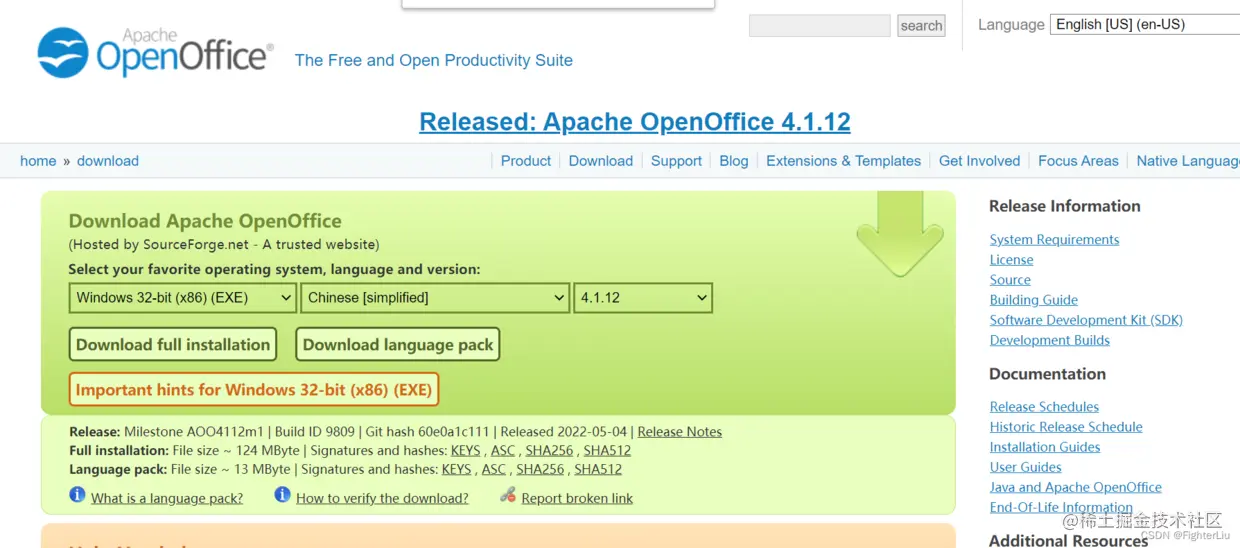The width and height of the screenshot is (1240, 548).
Task: Open Java and Apache OpenOffice link
Action: coord(1076,487)
